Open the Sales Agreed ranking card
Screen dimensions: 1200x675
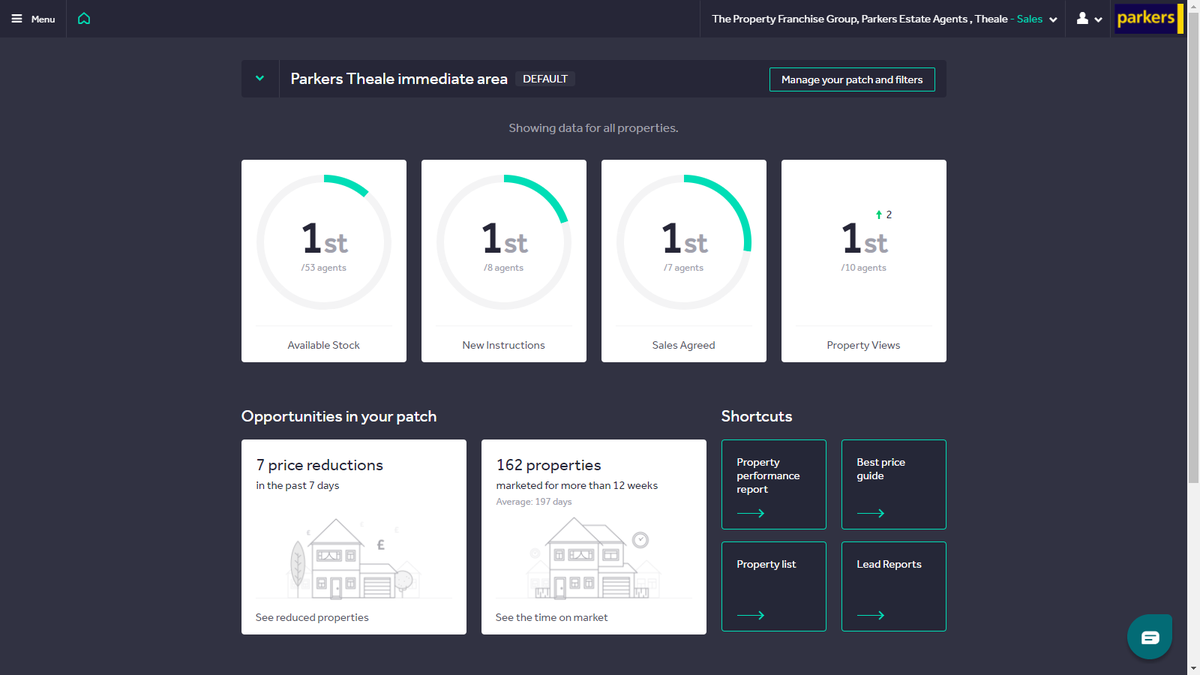tap(684, 261)
